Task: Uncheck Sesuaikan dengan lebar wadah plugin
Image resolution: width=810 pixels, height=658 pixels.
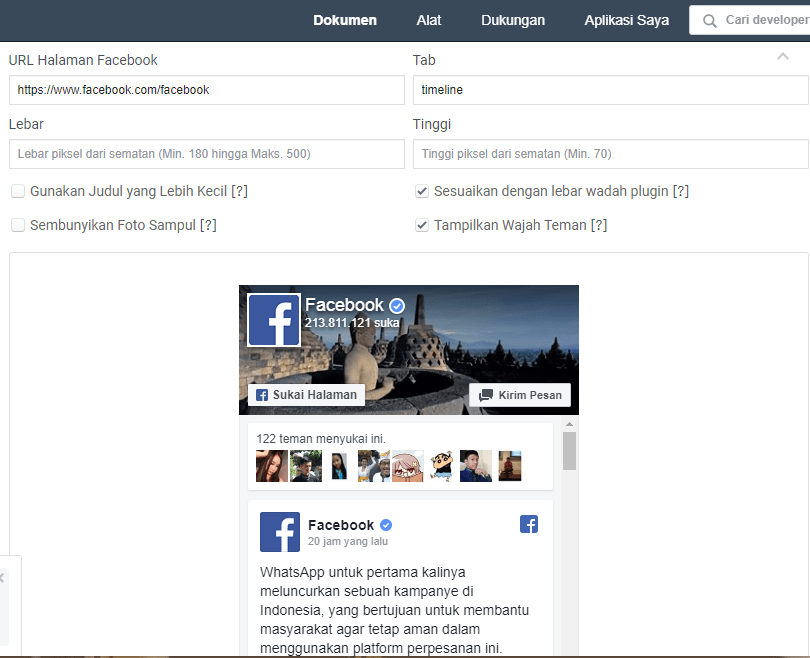Action: pyautogui.click(x=422, y=191)
